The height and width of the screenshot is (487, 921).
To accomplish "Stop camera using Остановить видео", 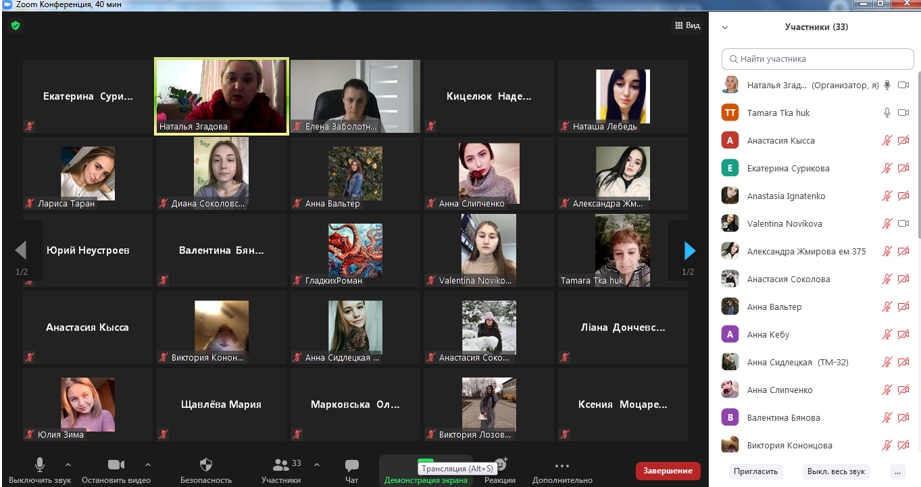I will (x=115, y=469).
